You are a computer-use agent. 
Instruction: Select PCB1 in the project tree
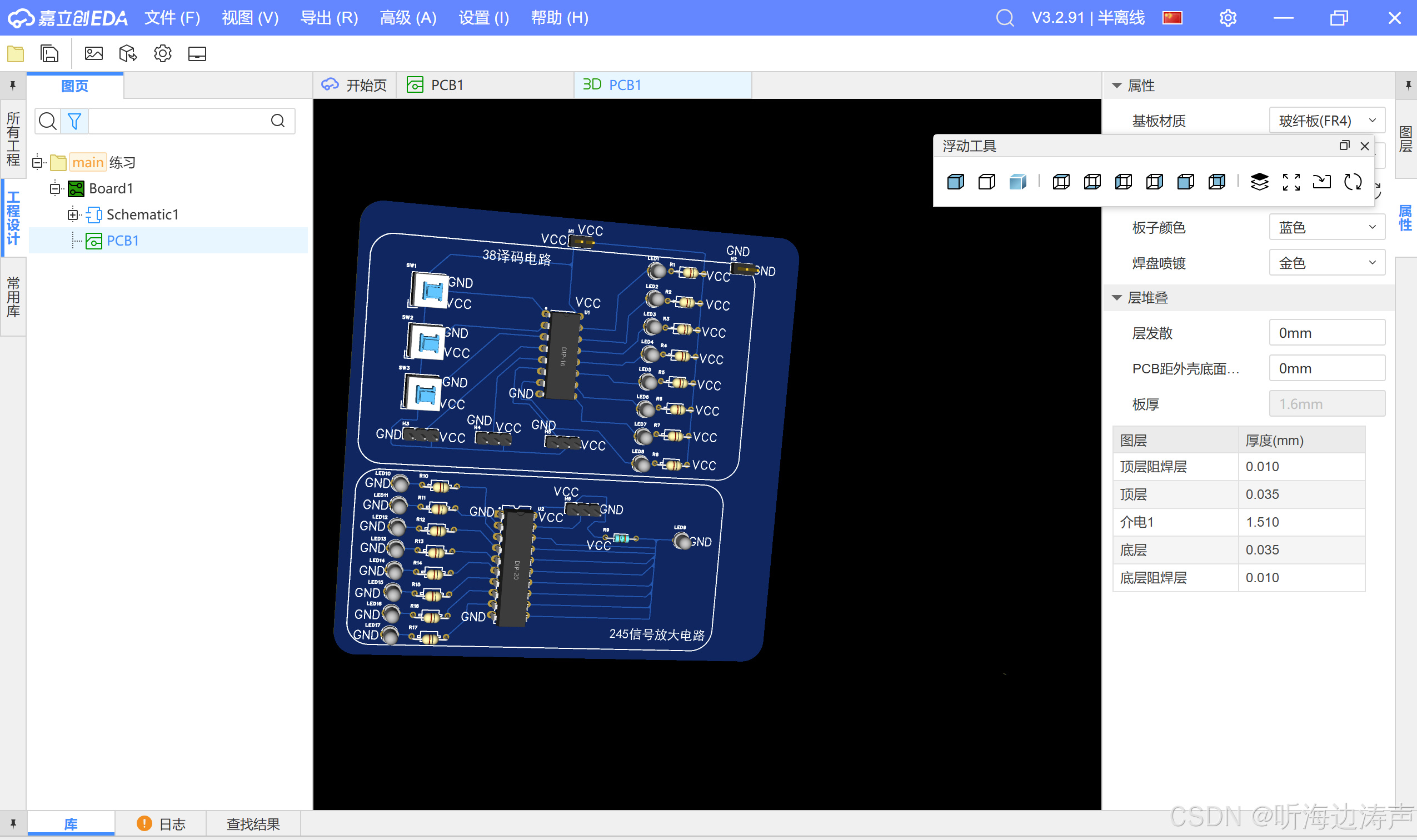(x=122, y=241)
